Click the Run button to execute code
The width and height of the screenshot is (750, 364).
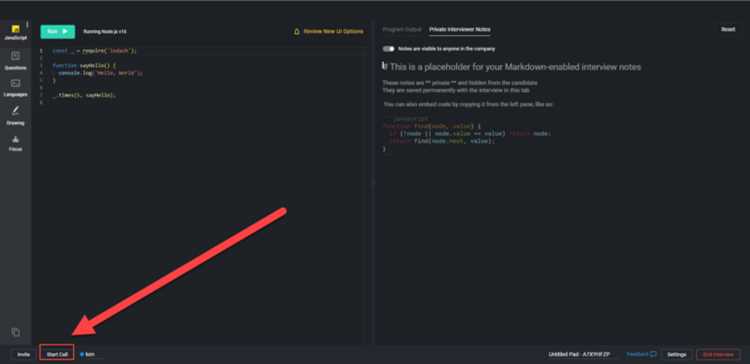tap(57, 32)
